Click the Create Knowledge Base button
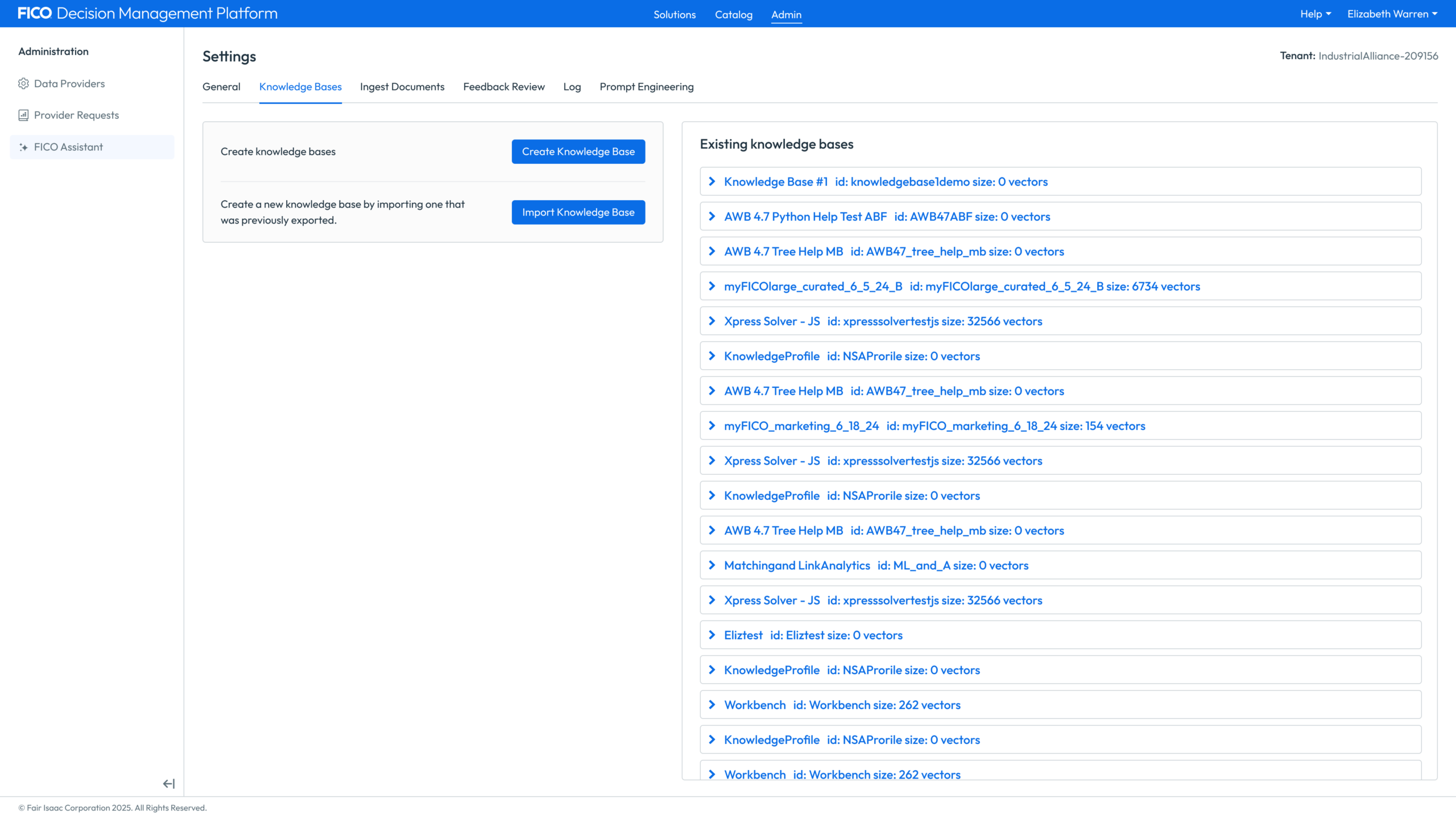This screenshot has height=819, width=1456. (x=578, y=151)
